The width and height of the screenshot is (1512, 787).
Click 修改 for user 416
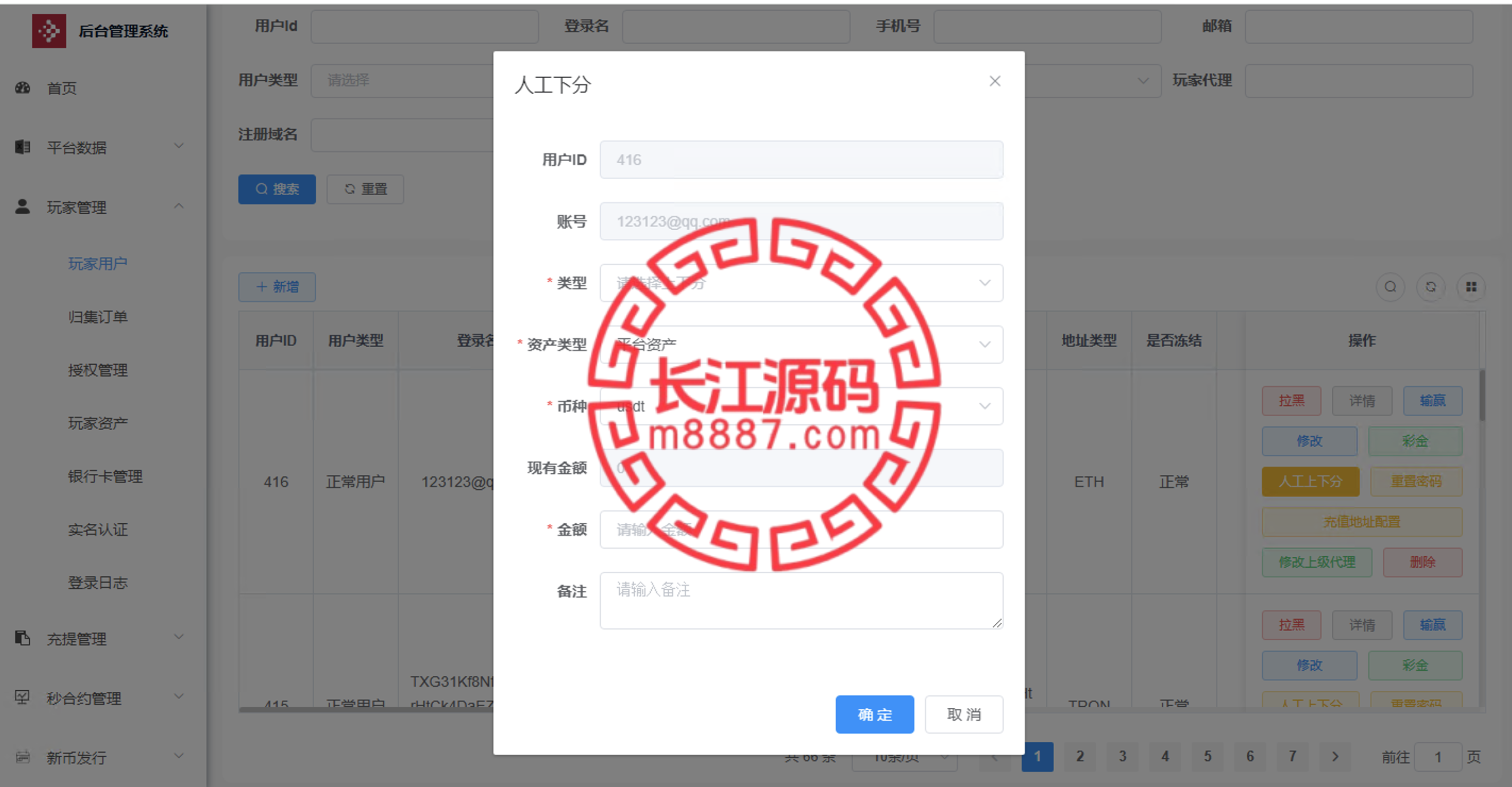point(1309,441)
